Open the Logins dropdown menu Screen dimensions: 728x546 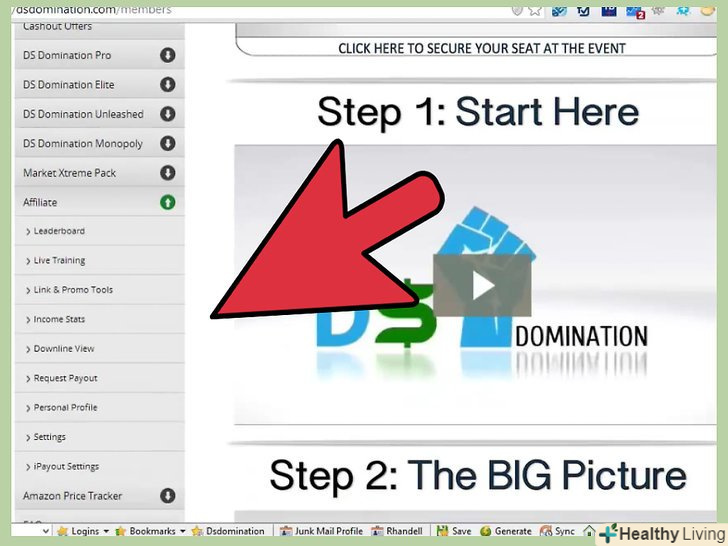(x=83, y=531)
